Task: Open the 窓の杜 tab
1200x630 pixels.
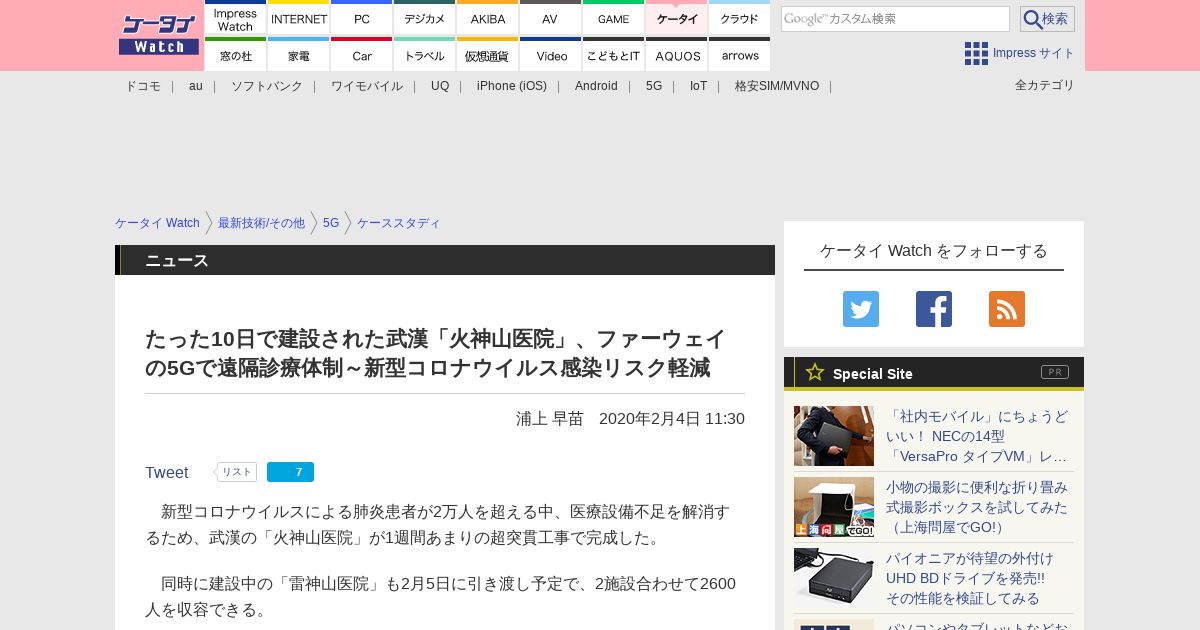Action: 236,54
